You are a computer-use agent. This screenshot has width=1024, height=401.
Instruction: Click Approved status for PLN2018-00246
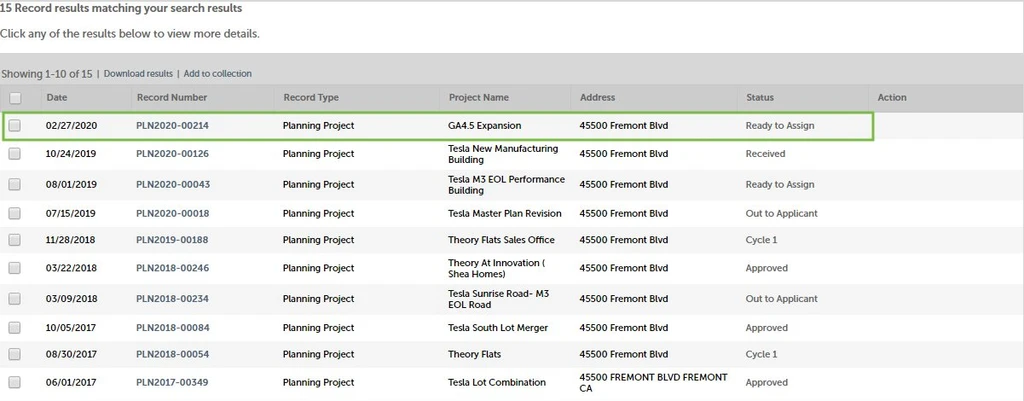pyautogui.click(x=767, y=268)
